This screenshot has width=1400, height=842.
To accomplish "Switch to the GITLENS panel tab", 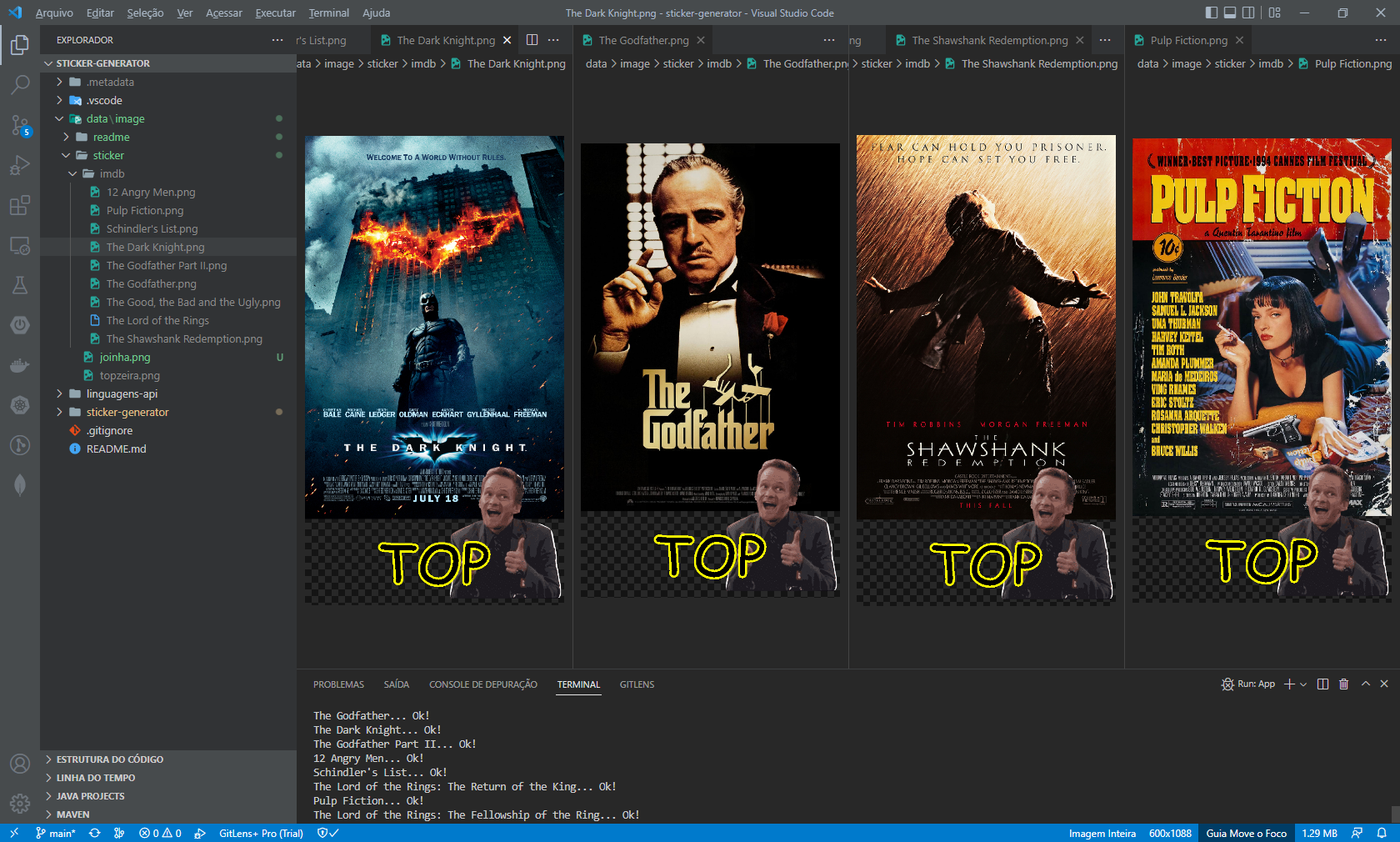I will 637,684.
